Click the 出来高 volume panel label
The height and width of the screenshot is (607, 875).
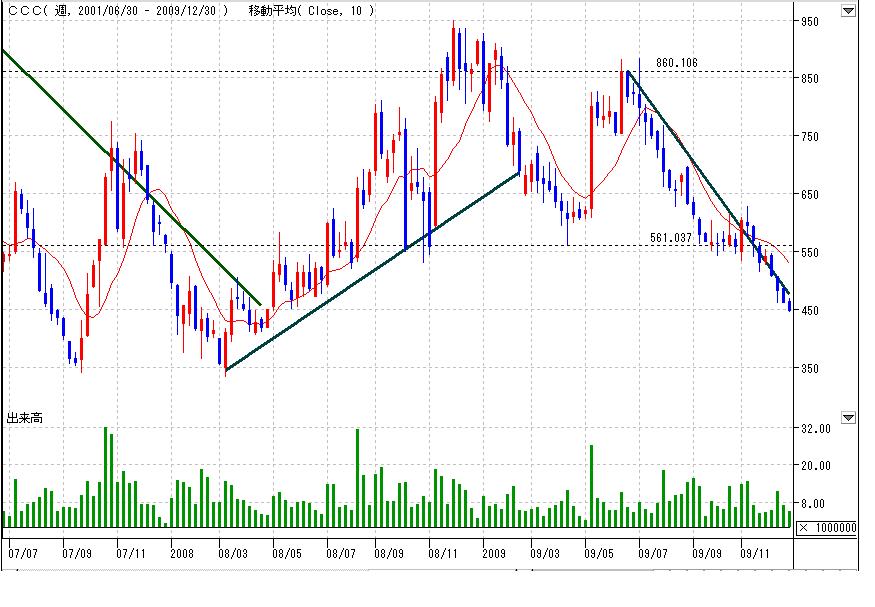[25, 417]
